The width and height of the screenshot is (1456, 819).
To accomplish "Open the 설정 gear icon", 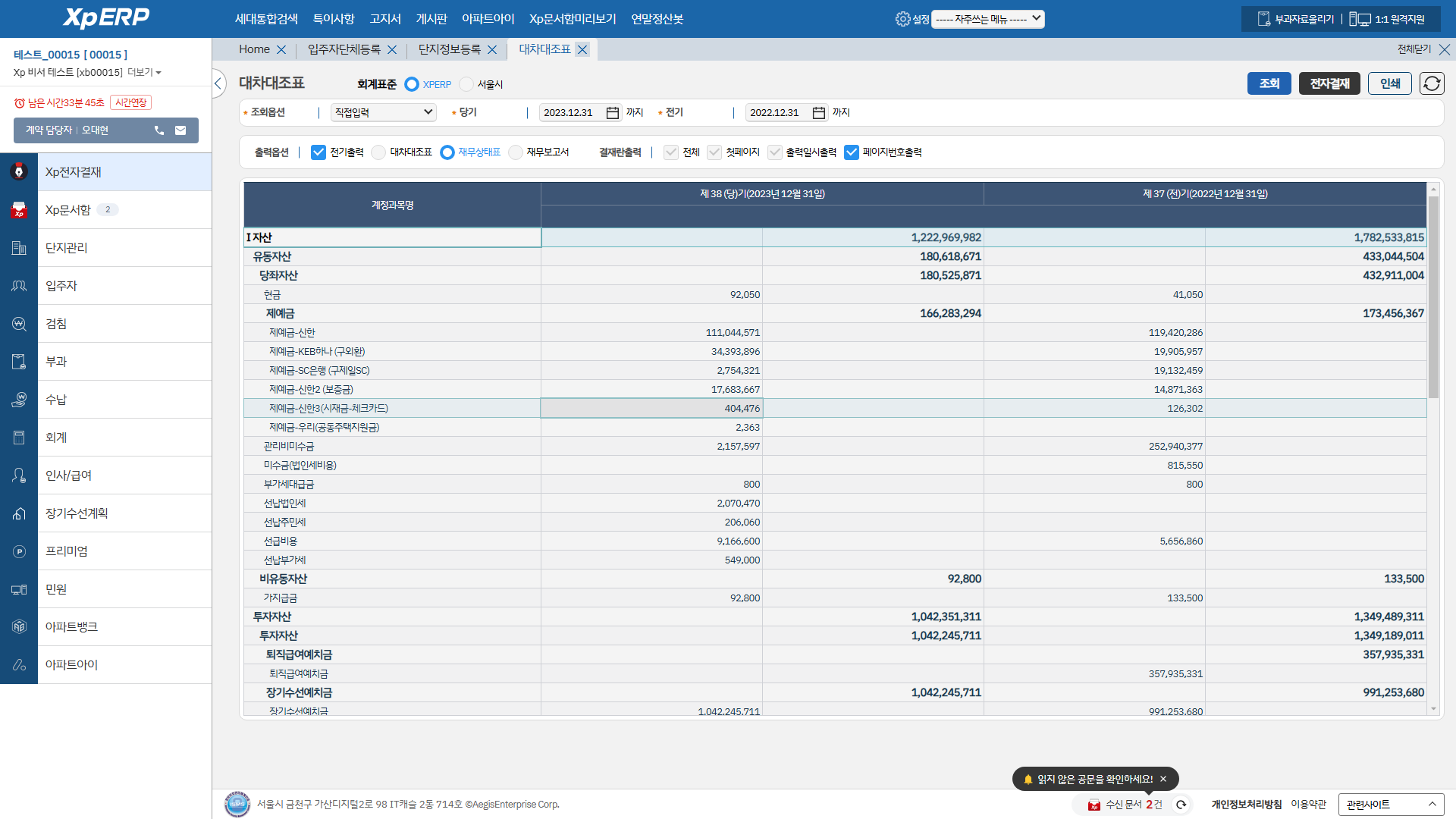I will click(x=902, y=19).
